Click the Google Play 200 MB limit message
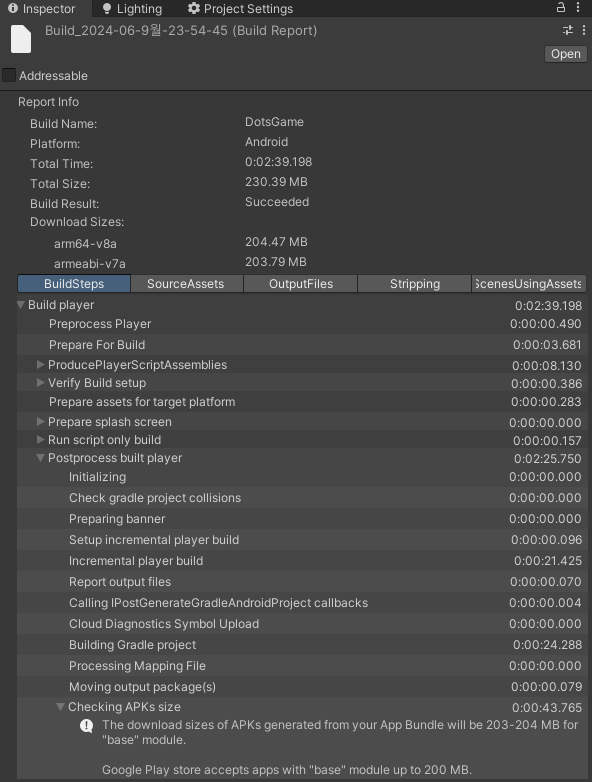The image size is (592, 782). coord(287,770)
